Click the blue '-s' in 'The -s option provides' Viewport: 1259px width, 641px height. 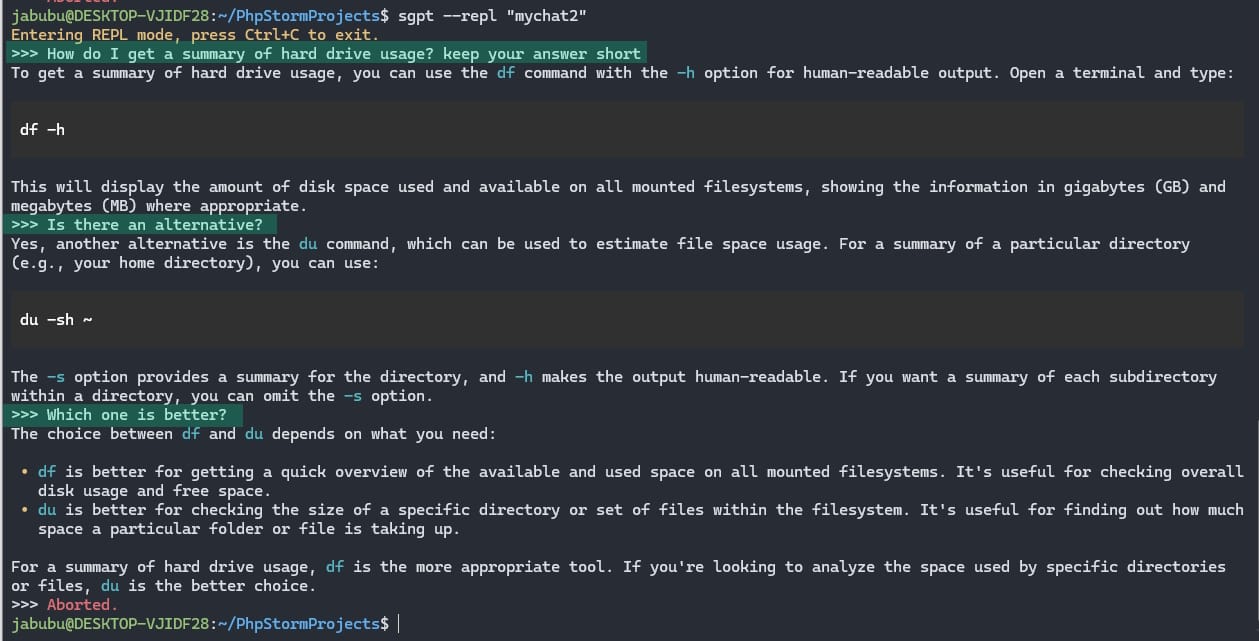click(55, 377)
